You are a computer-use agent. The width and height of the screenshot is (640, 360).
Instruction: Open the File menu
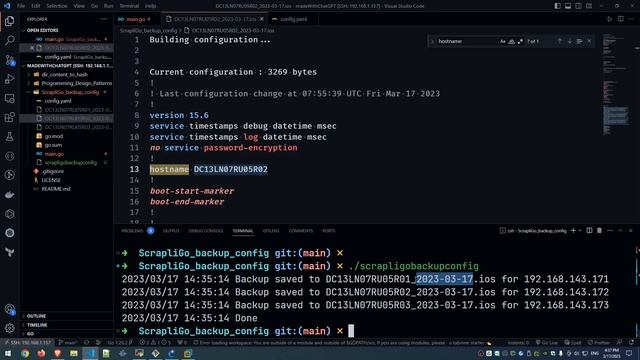[x=21, y=6]
